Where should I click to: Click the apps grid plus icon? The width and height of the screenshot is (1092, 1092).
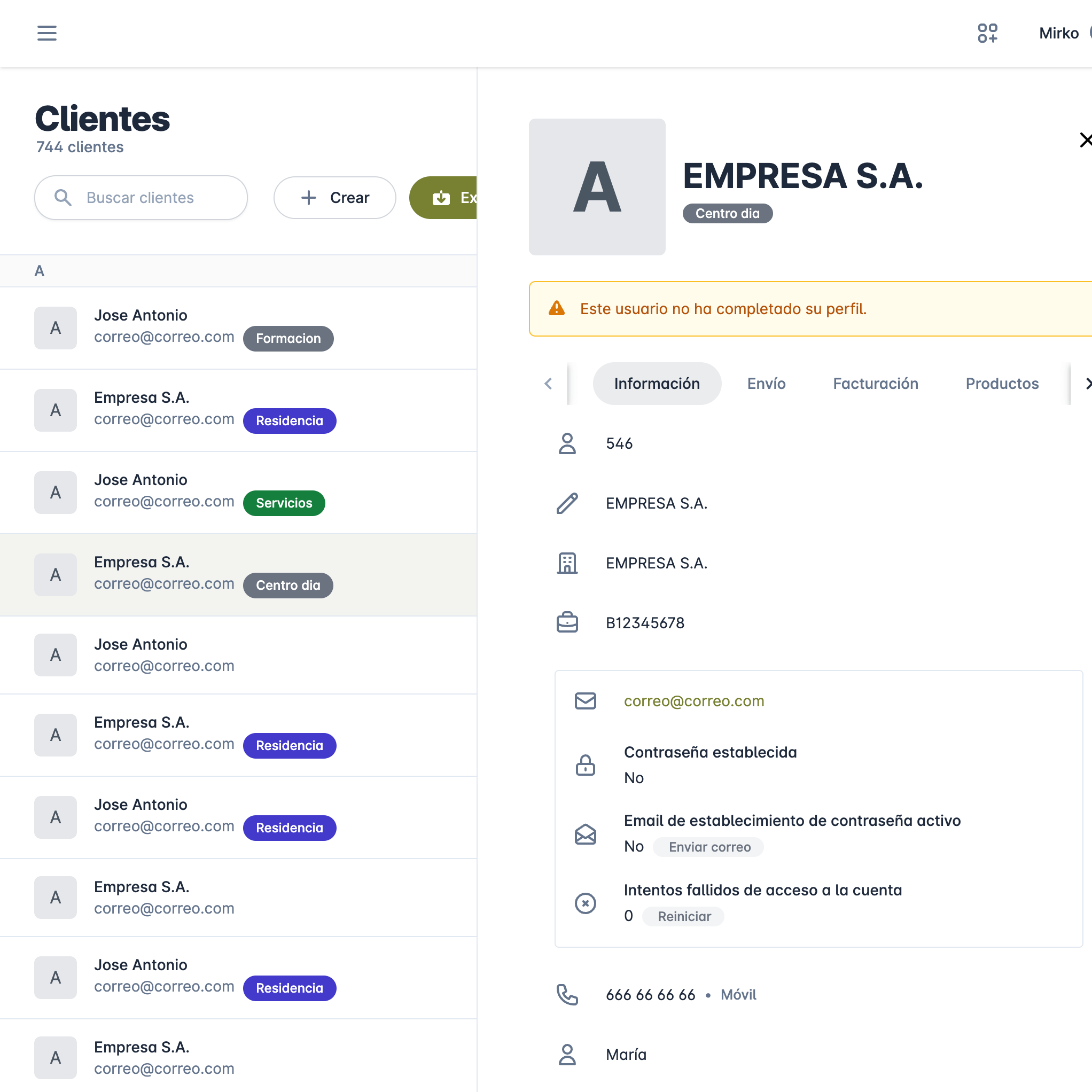click(987, 33)
